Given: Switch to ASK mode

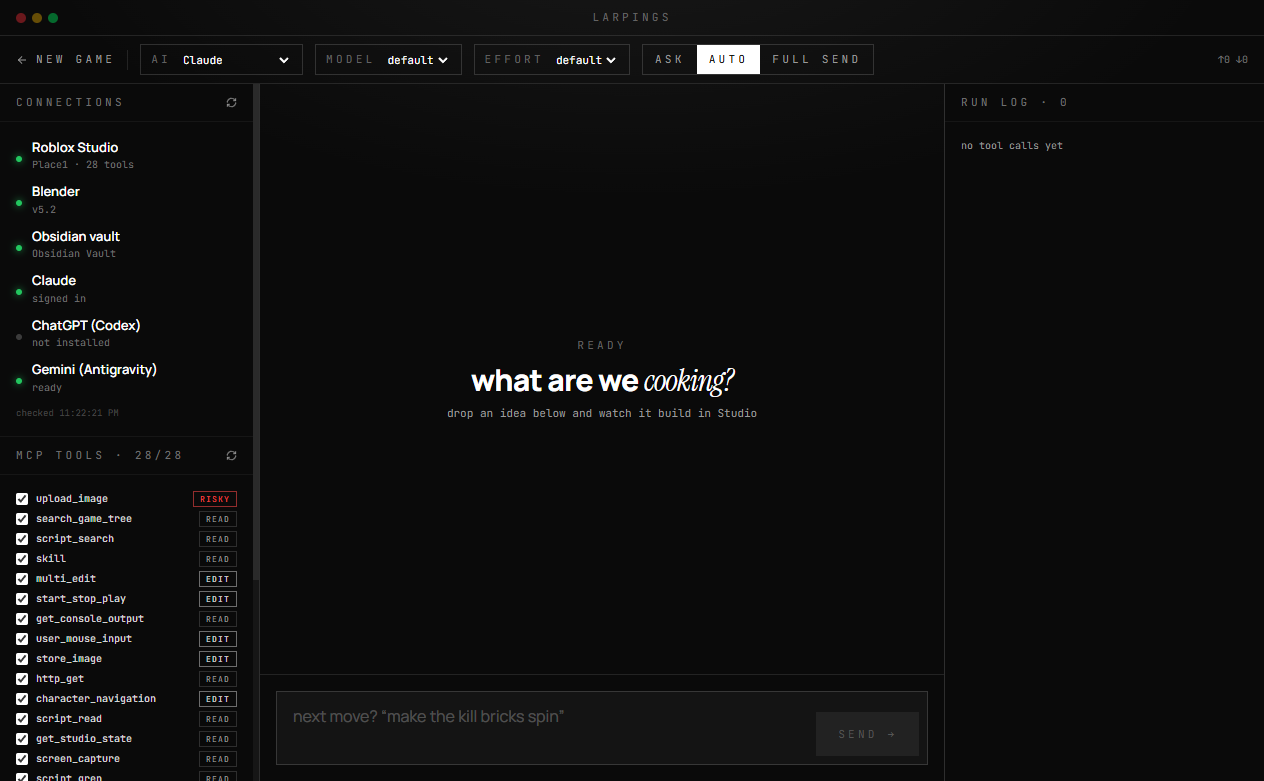Looking at the screenshot, I should (669, 60).
